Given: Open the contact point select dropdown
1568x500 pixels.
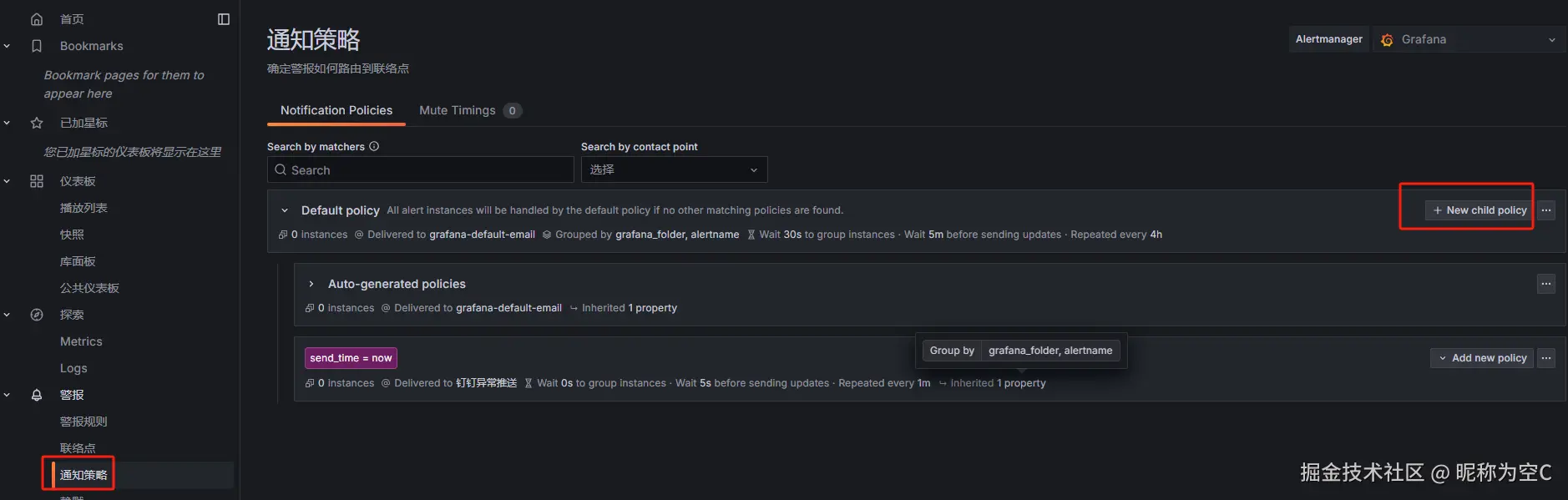Looking at the screenshot, I should tap(674, 169).
